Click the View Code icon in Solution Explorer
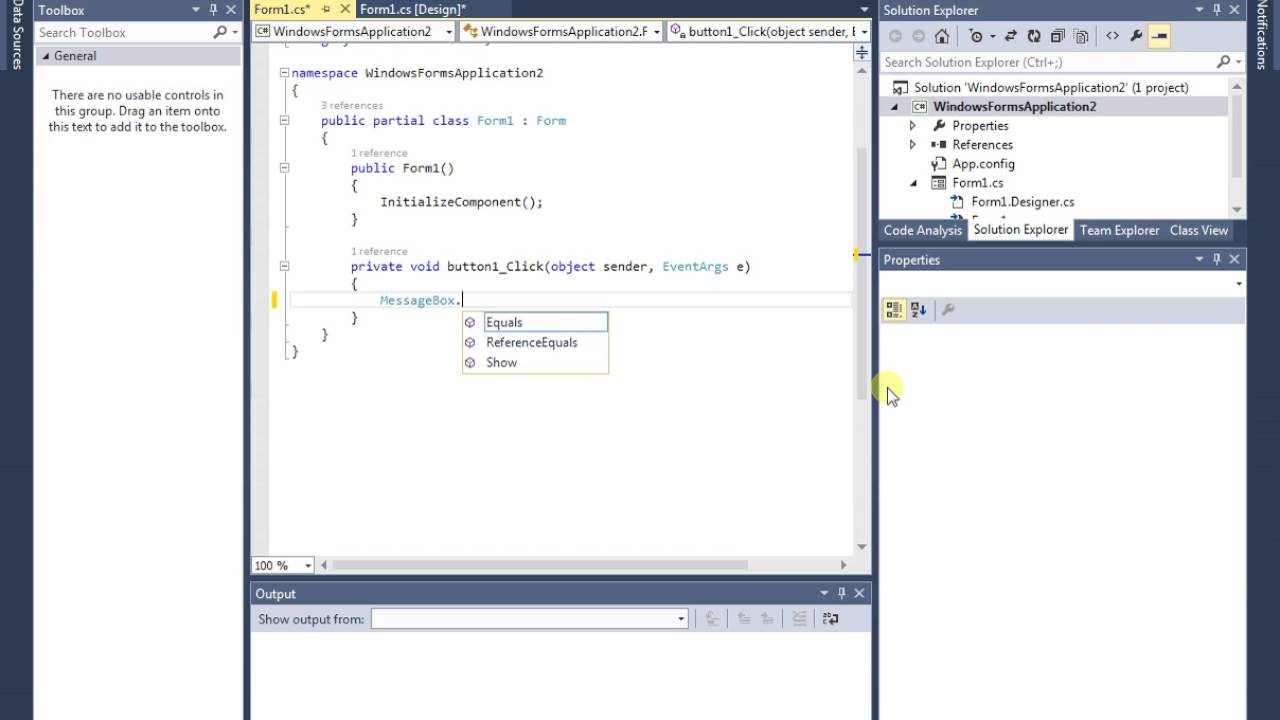 pyautogui.click(x=1112, y=36)
